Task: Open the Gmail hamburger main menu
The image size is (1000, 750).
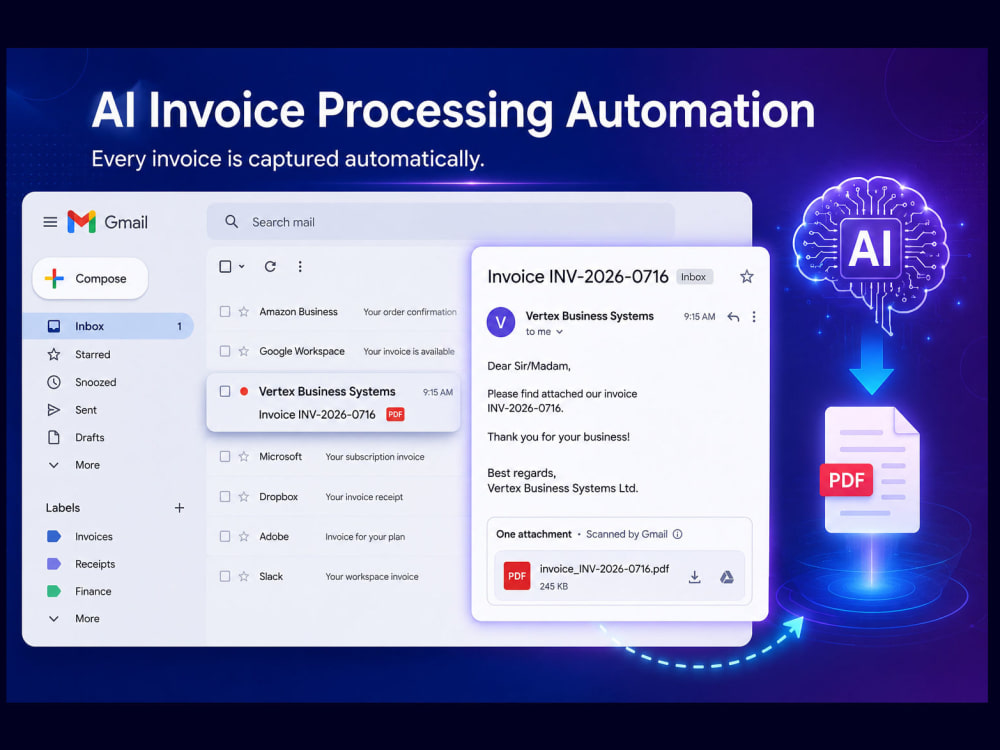Action: click(x=50, y=222)
